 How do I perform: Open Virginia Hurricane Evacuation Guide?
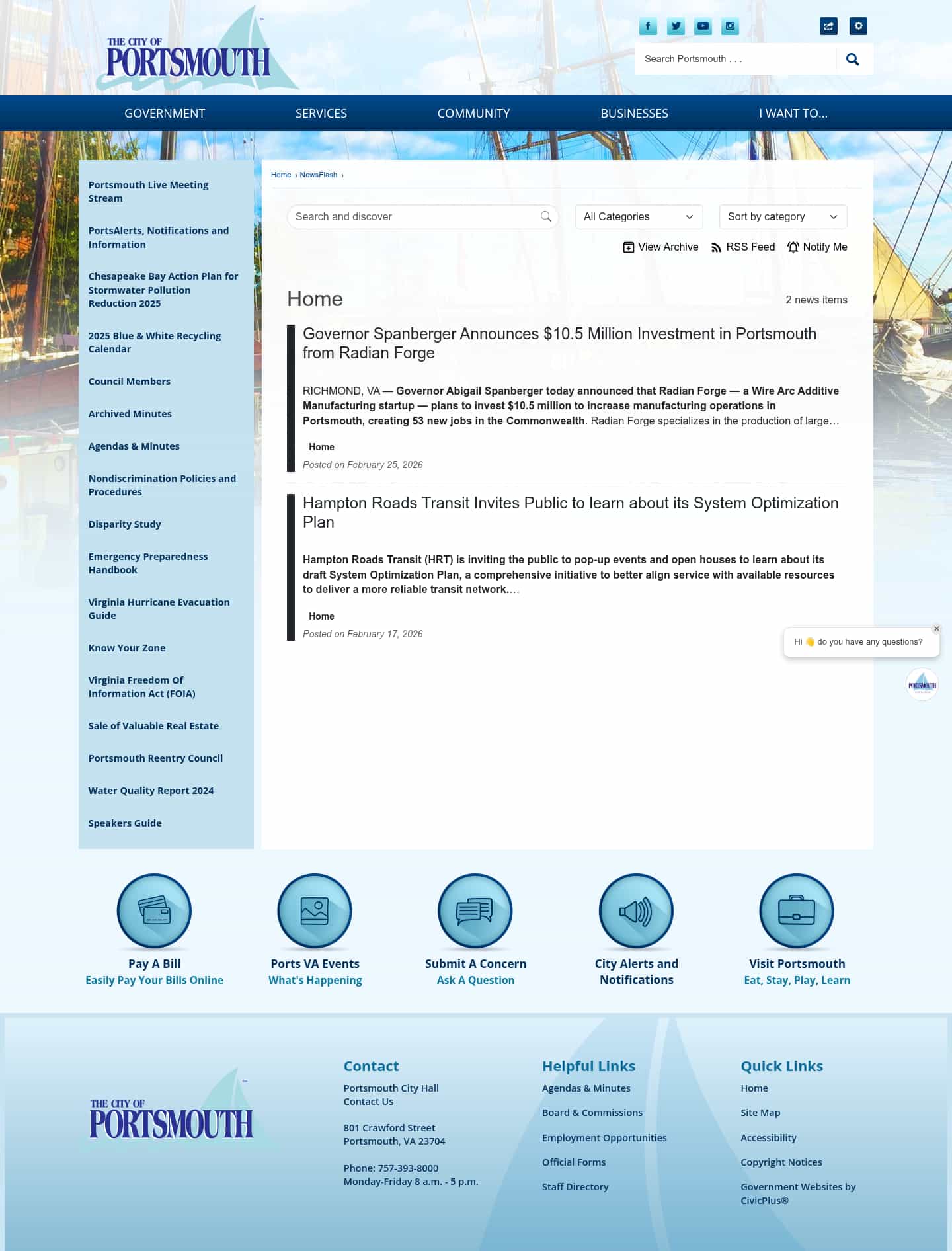coord(159,609)
